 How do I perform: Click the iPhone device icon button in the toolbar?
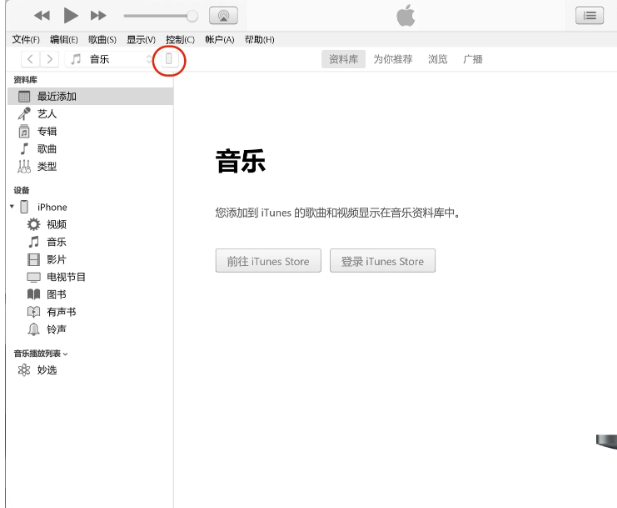click(169, 59)
